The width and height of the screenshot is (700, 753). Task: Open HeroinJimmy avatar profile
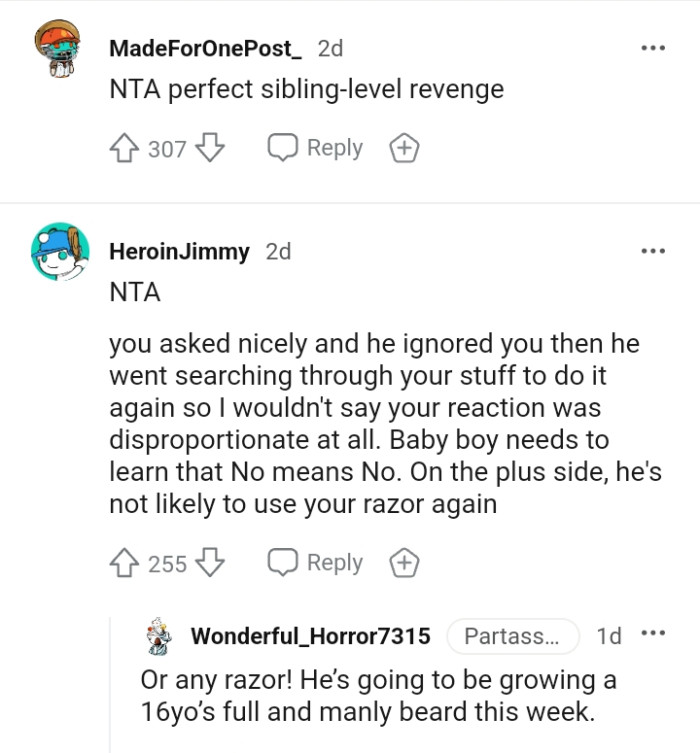tap(60, 251)
